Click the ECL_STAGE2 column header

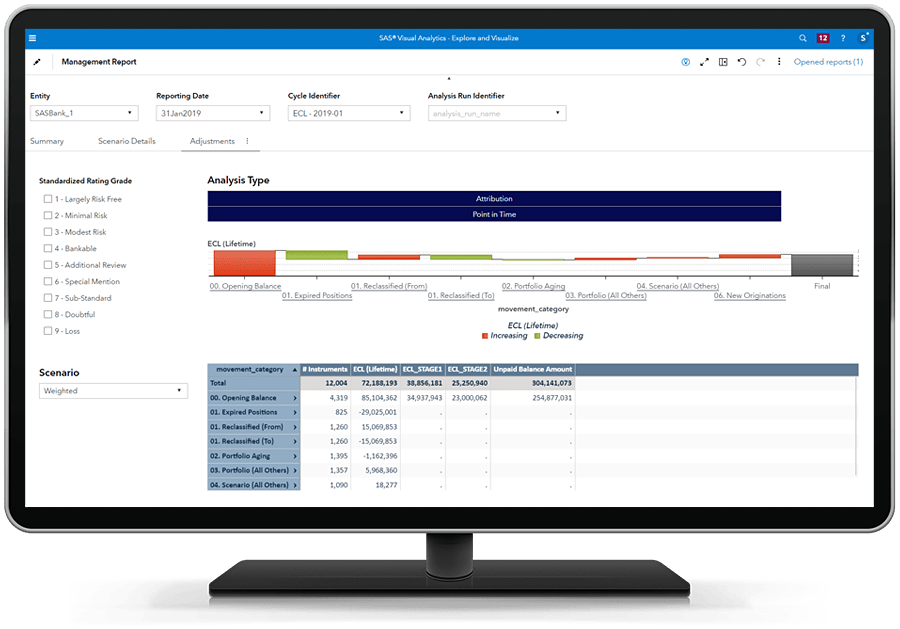pyautogui.click(x=467, y=370)
